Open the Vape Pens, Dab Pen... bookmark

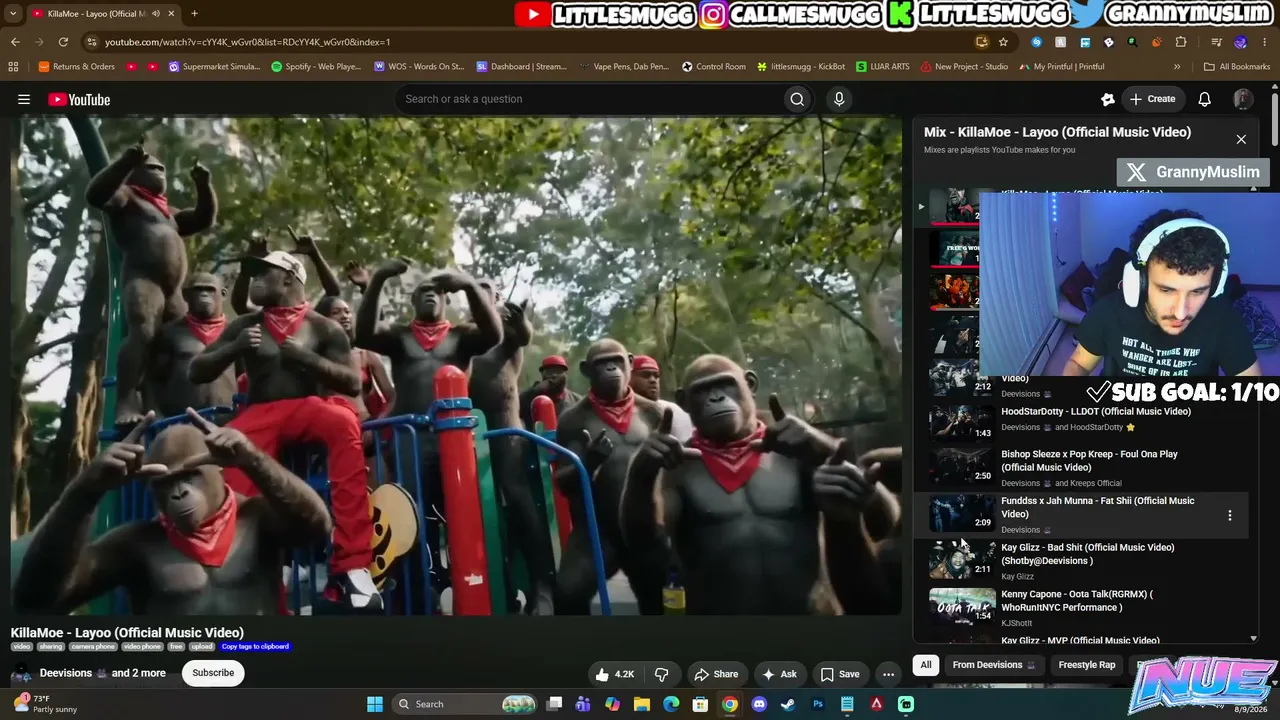(x=624, y=67)
